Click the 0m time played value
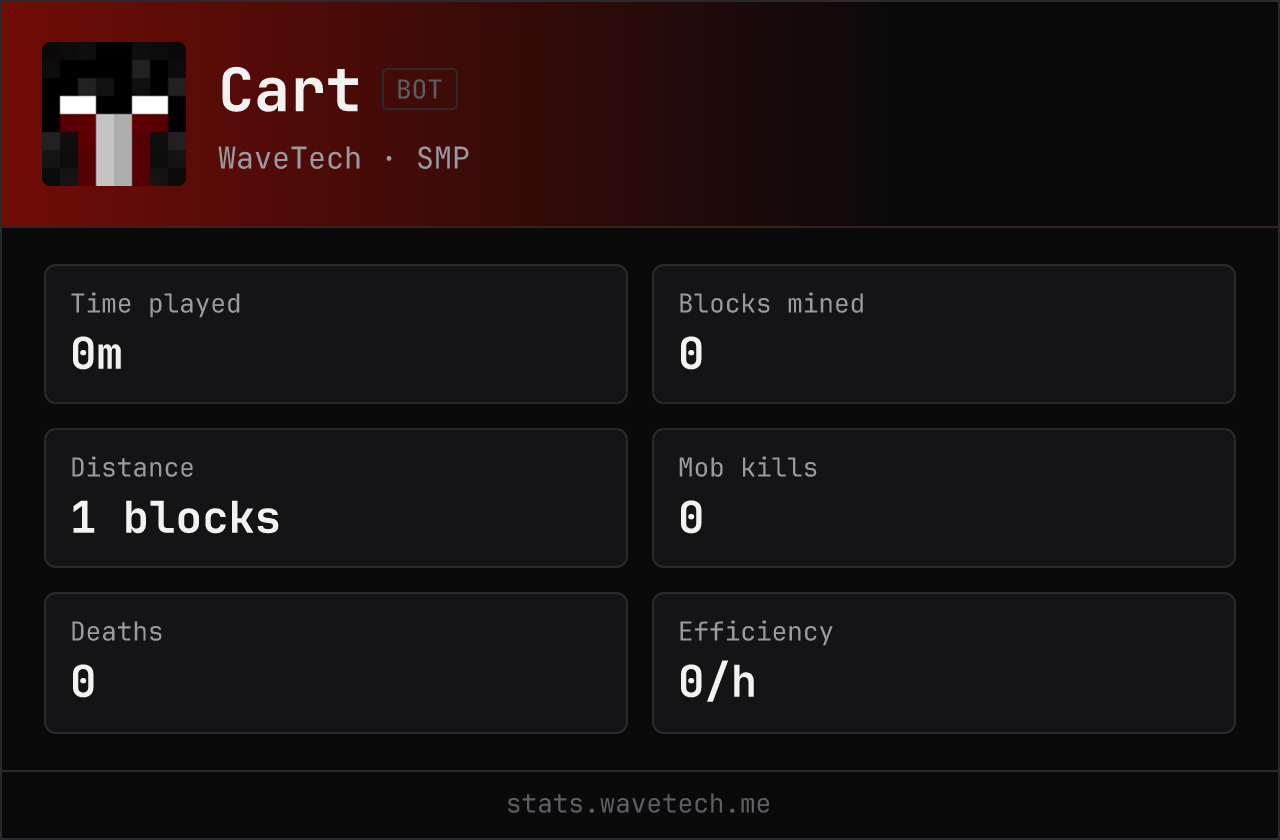 click(97, 354)
